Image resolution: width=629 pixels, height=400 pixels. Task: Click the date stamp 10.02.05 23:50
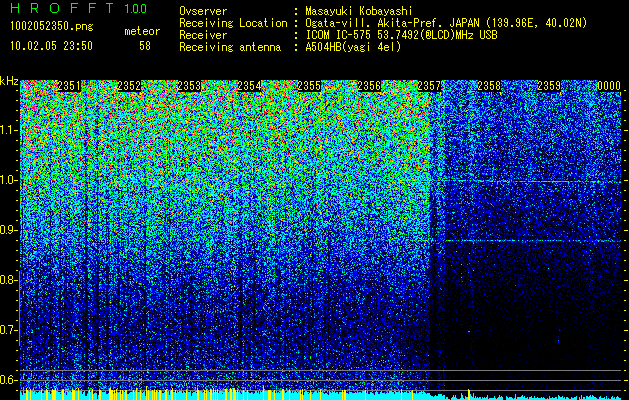(51, 46)
